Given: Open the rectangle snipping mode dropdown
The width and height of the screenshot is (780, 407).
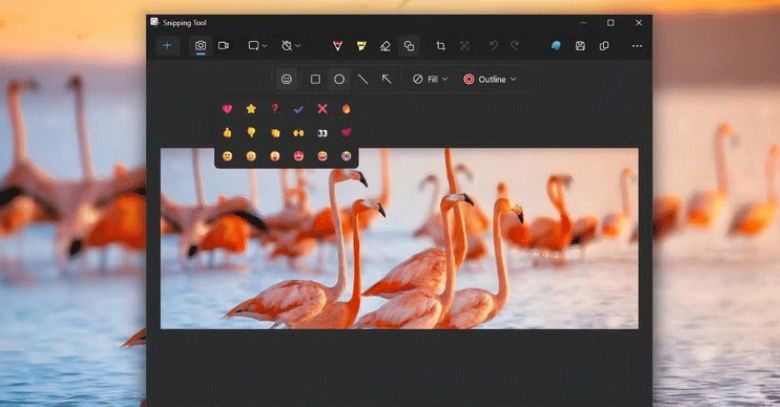Looking at the screenshot, I should tap(258, 46).
